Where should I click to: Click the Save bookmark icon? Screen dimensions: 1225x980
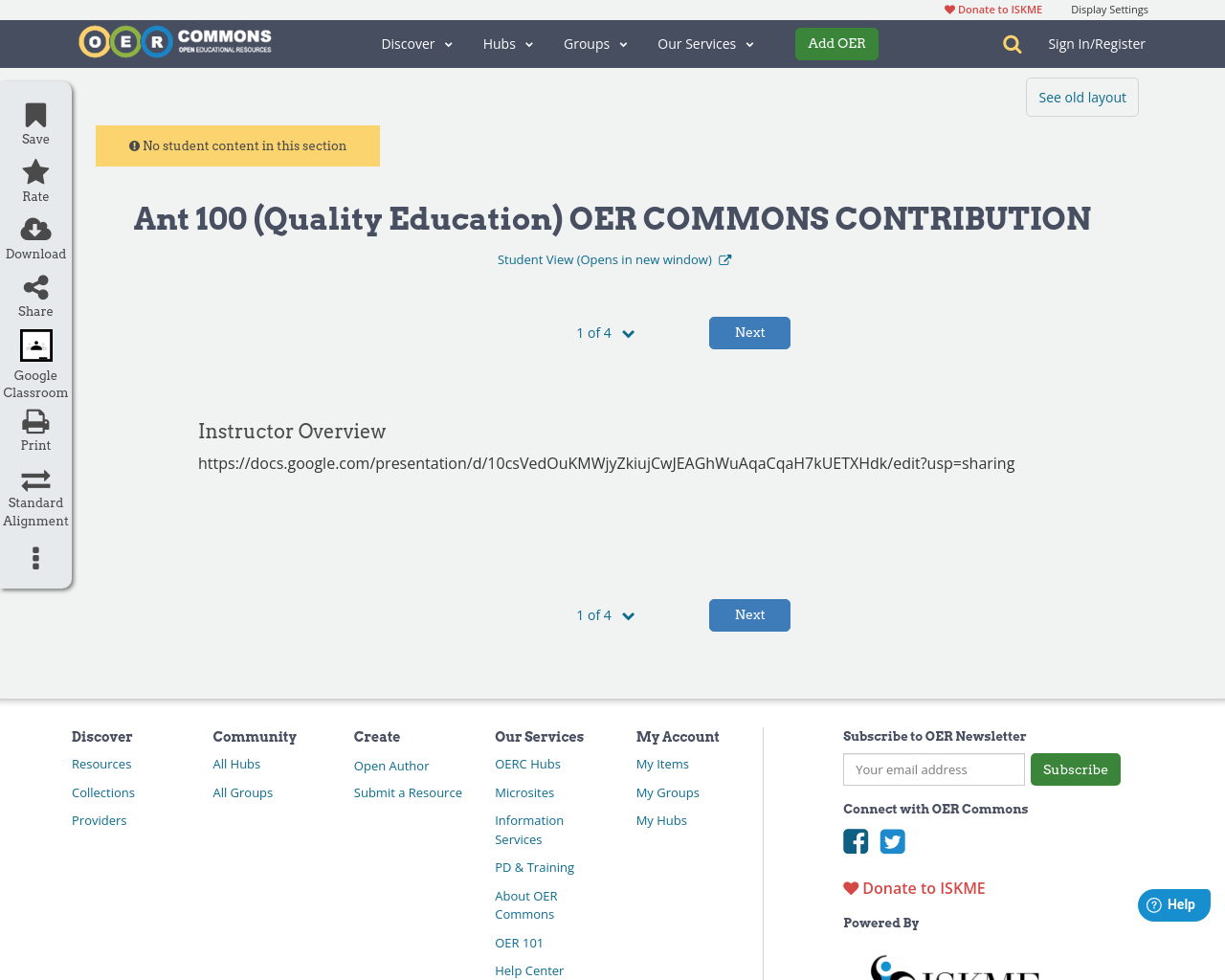click(x=34, y=114)
